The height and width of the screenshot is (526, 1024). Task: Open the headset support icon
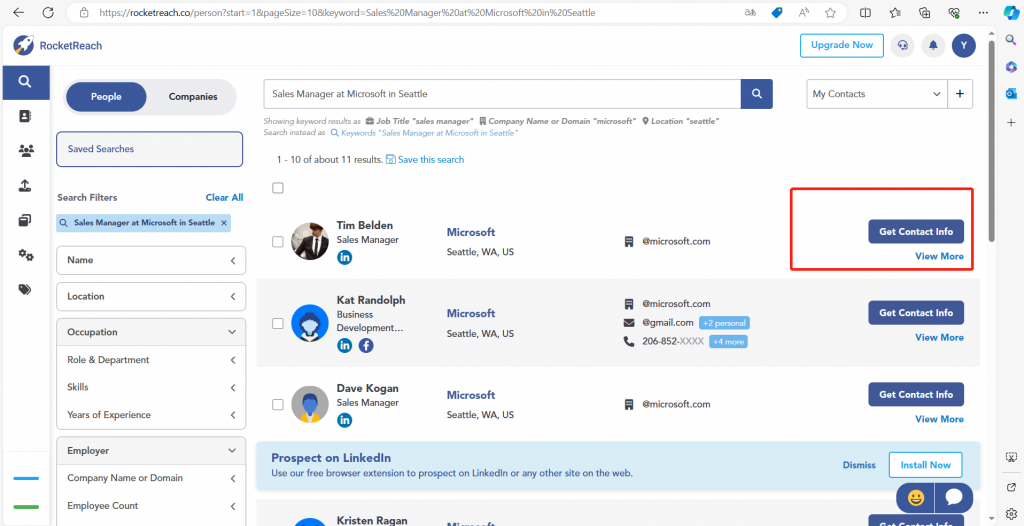click(903, 45)
